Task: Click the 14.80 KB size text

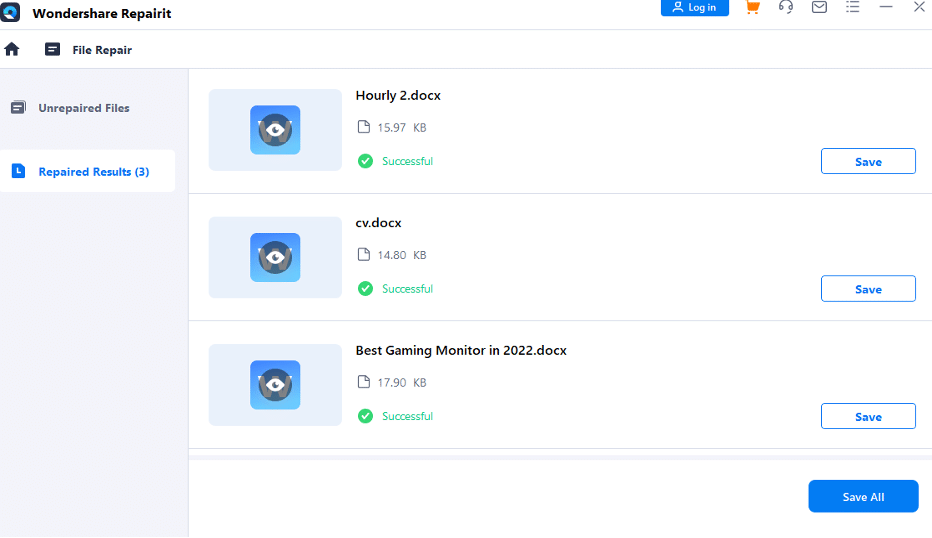Action: 402,255
